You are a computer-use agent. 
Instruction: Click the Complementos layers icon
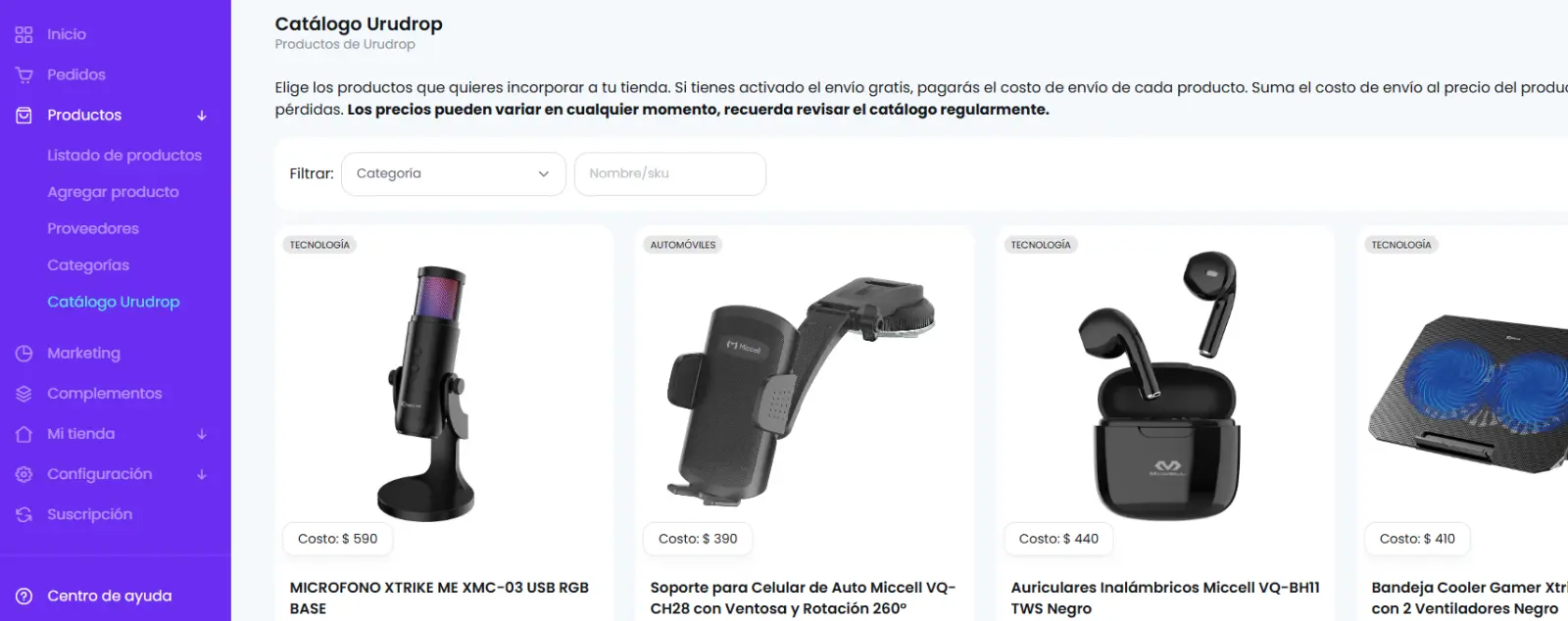pyautogui.click(x=24, y=393)
